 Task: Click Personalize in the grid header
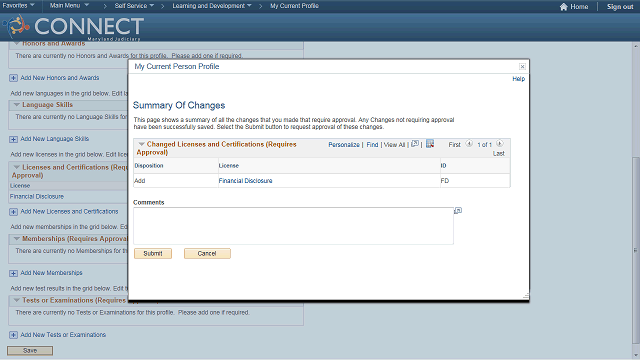click(344, 145)
